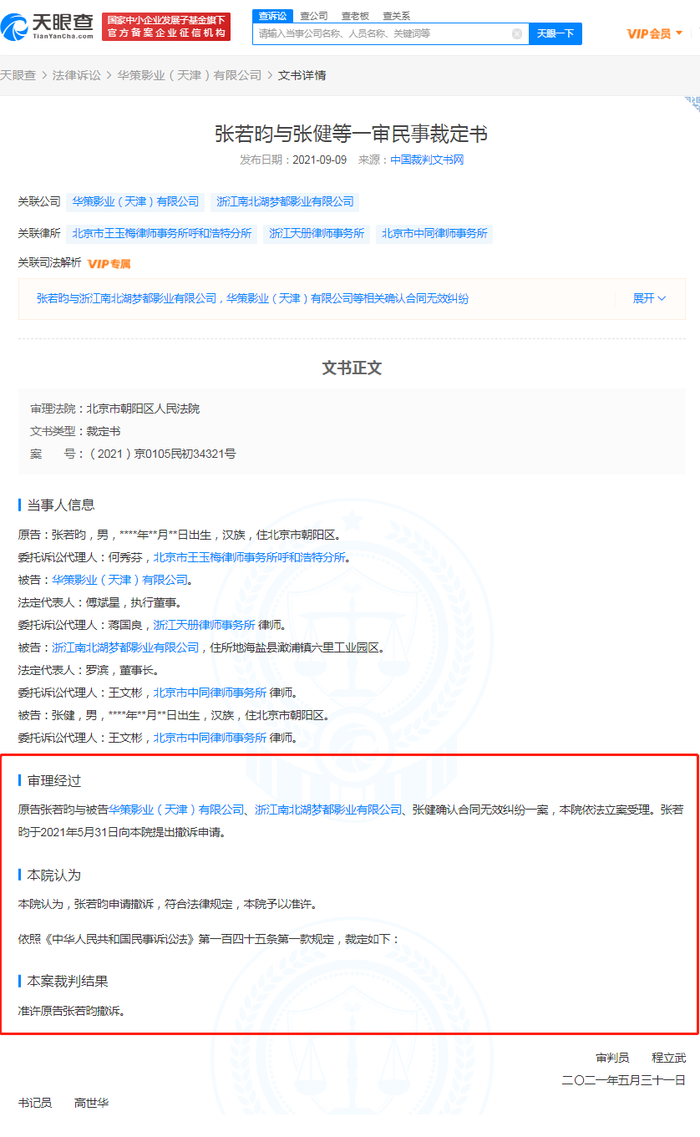
Task: Open 华策影业（天津）有限公司 breadcrumb link
Action: [189, 75]
